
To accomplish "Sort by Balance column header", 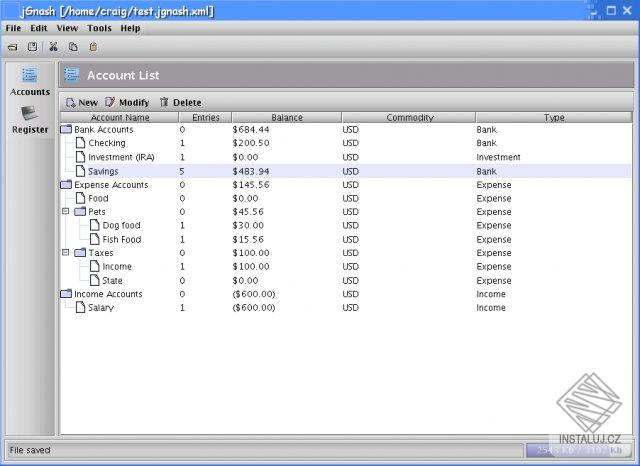I will coord(287,118).
